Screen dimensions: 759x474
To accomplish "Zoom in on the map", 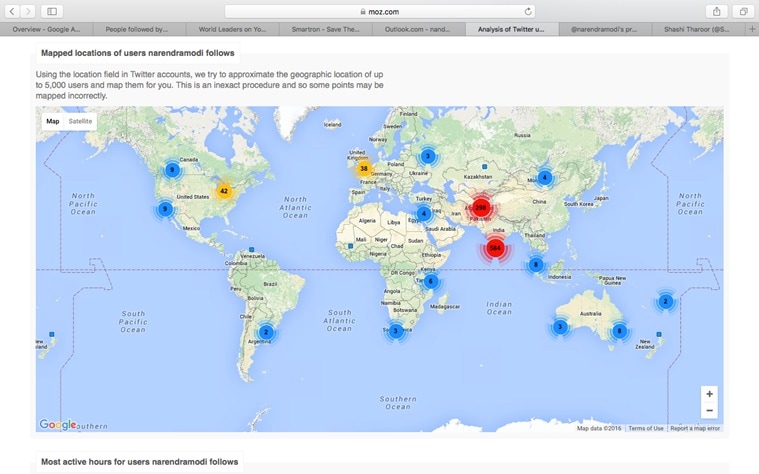I will [x=709, y=394].
